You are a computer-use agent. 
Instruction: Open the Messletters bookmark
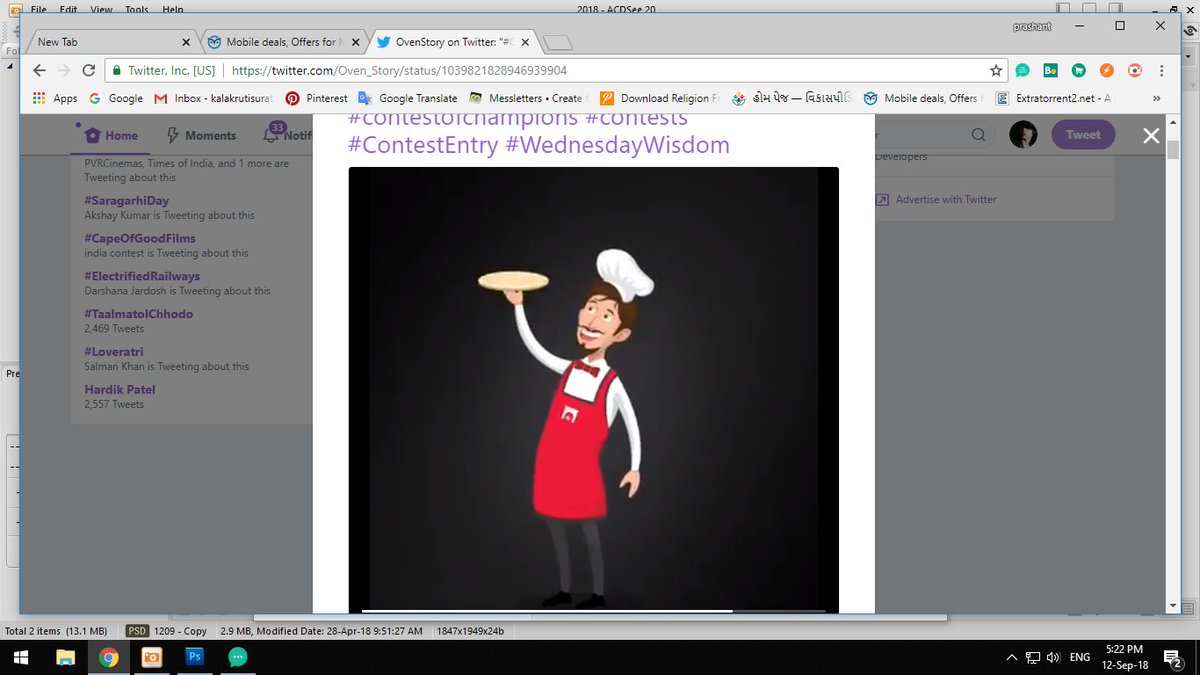click(x=527, y=98)
